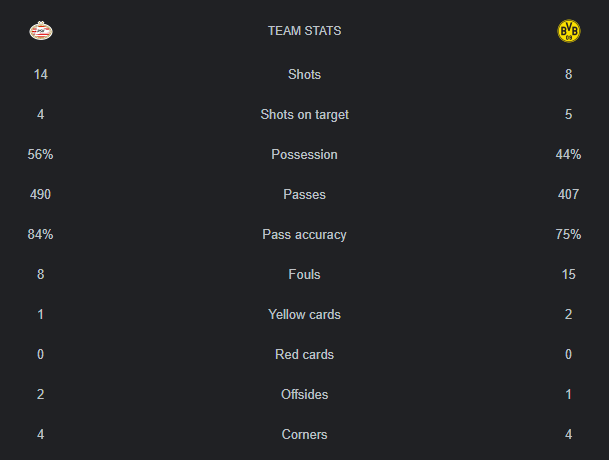The image size is (609, 460).
Task: Click the Shots stat label
Action: coord(304,74)
